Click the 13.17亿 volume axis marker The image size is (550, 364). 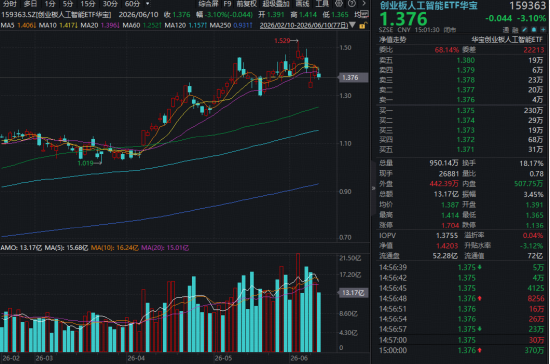353,293
